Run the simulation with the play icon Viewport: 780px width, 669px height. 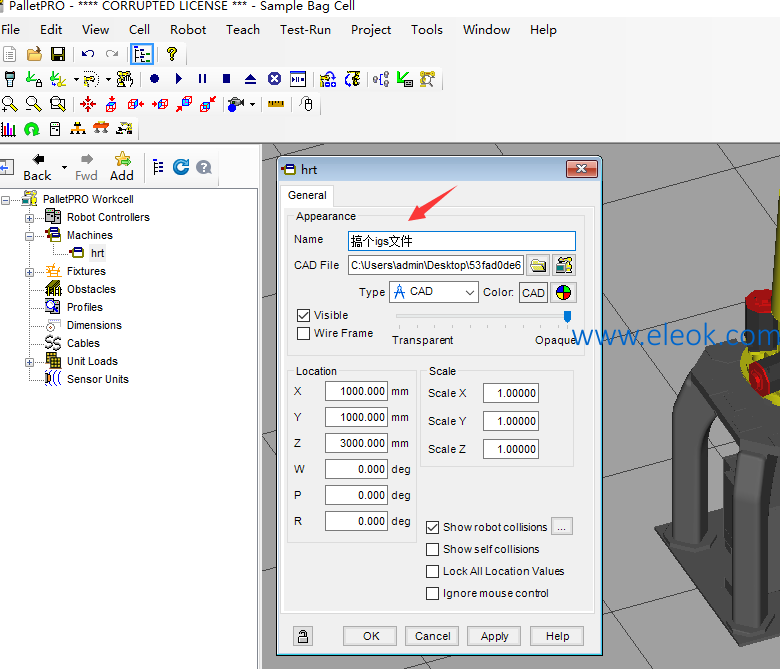pos(179,79)
